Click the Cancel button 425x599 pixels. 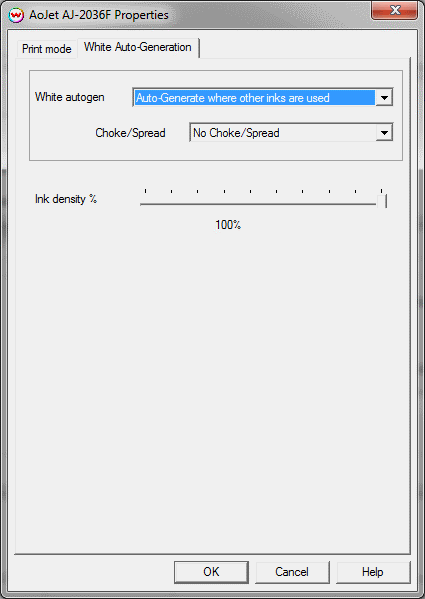click(292, 572)
